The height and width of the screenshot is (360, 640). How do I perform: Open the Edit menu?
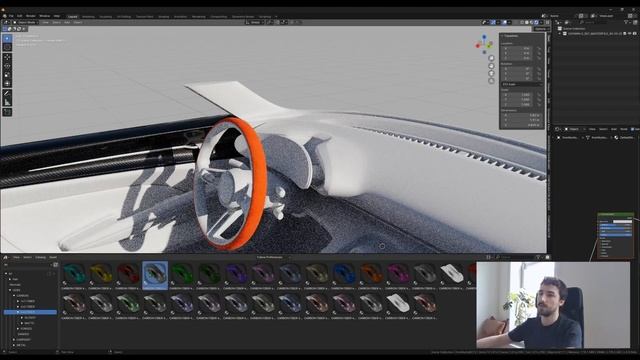20,16
